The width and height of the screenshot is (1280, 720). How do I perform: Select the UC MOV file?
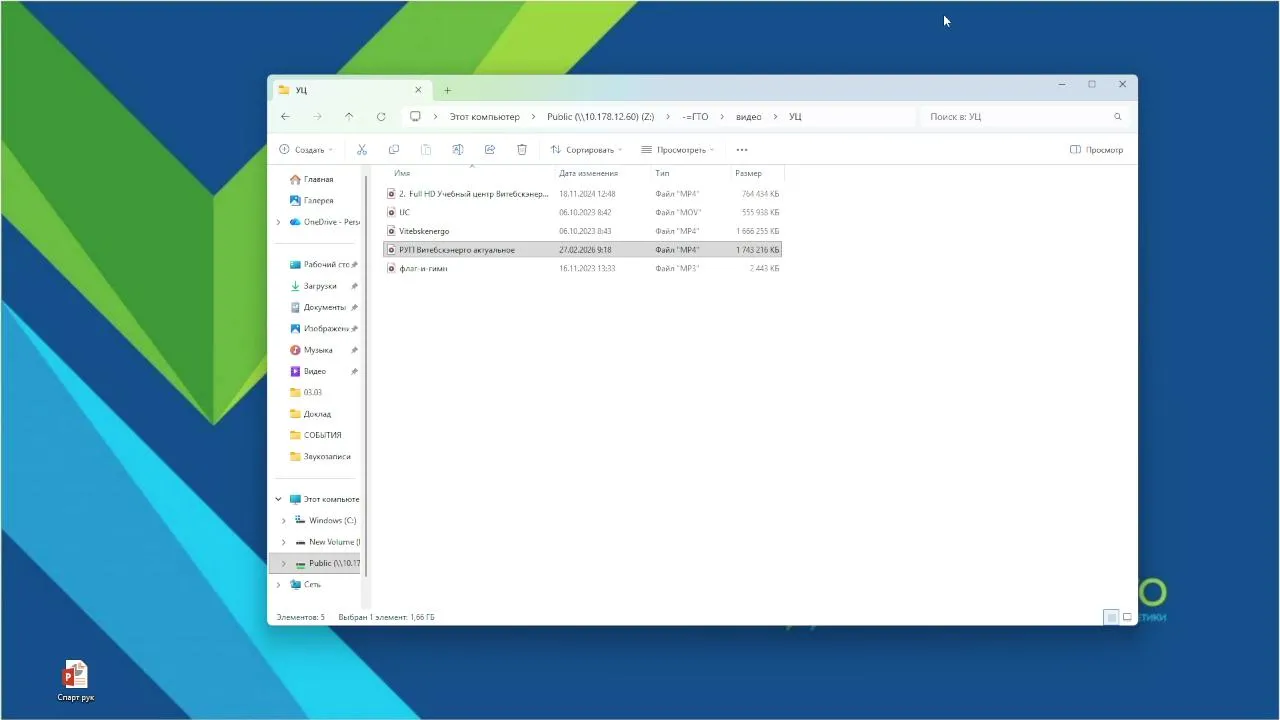[583, 213]
